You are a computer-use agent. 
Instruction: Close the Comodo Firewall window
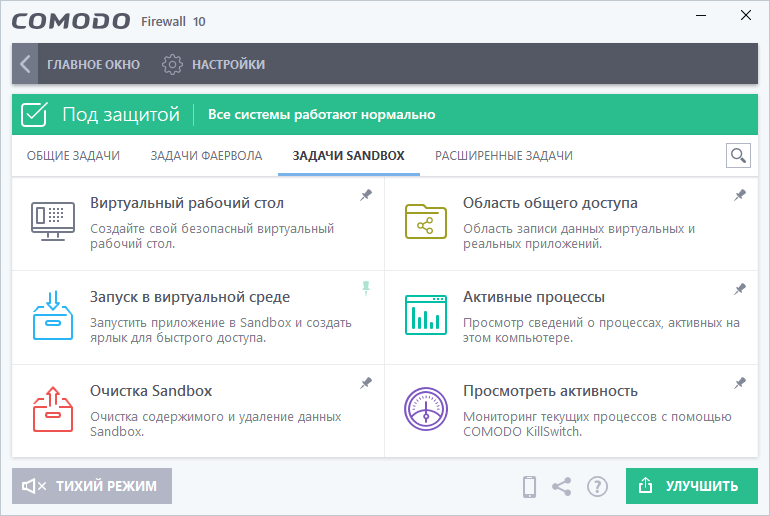745,16
